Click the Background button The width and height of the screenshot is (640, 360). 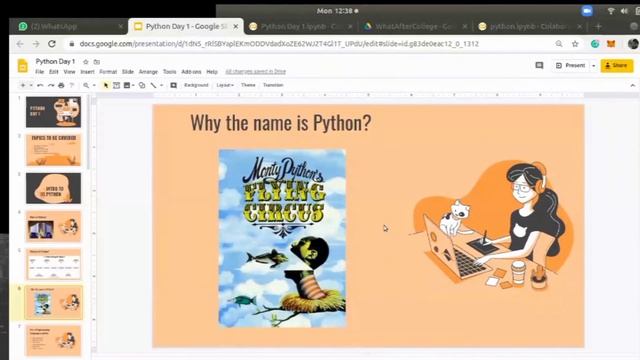tap(196, 85)
